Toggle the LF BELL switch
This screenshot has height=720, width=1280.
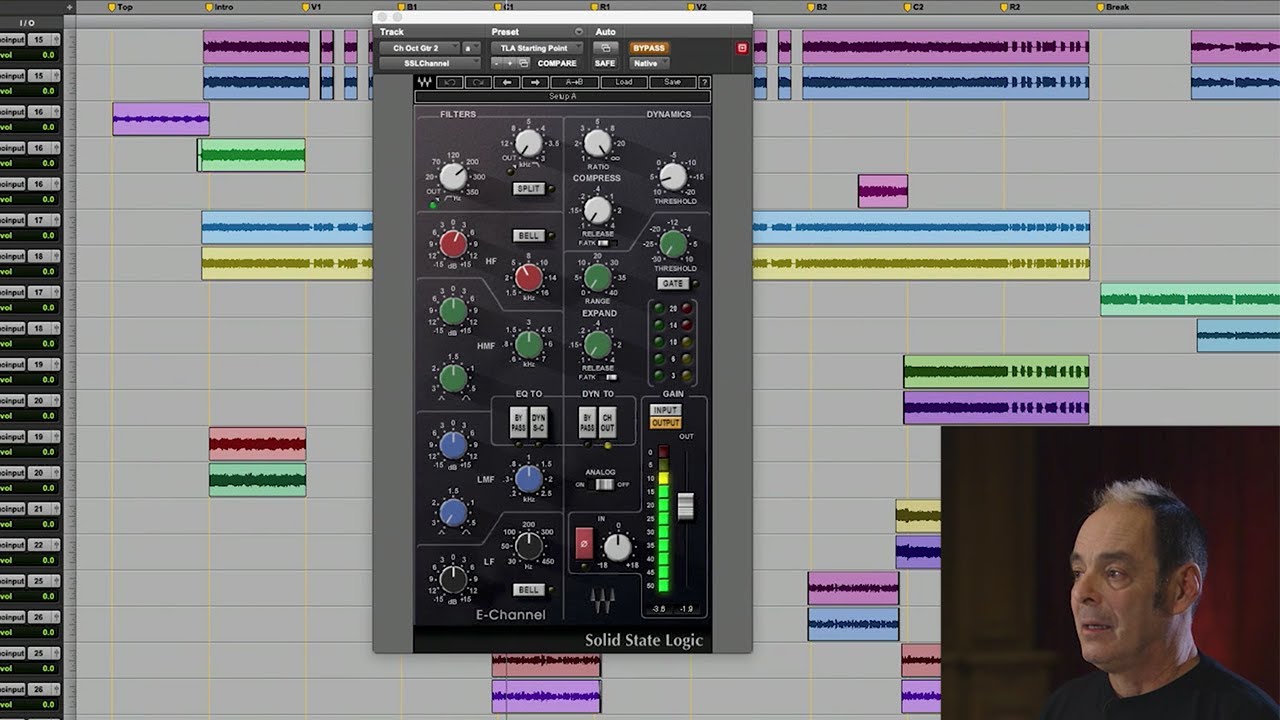coord(528,590)
